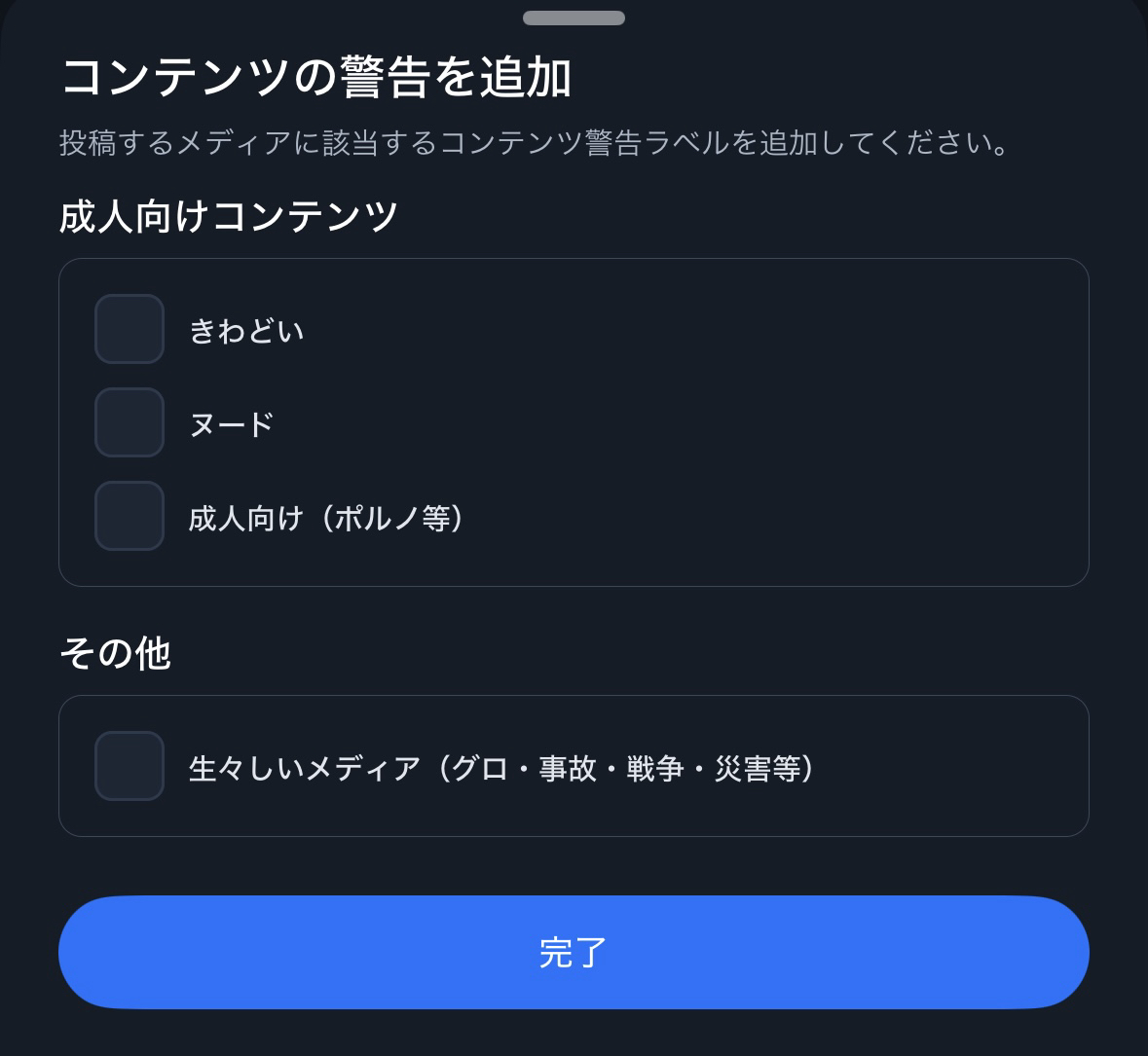Check the きわどい checkbox

click(x=130, y=329)
